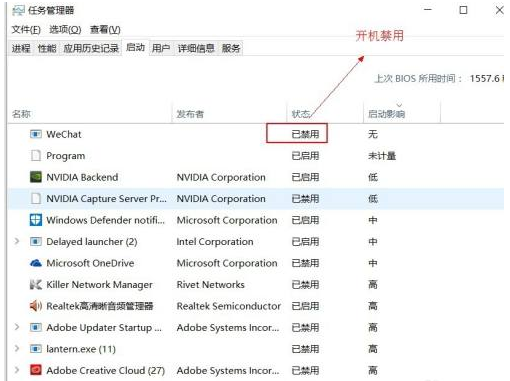Select the Realtek高清晰音频管理器 entry
Screen dimensions: 510x381
[100, 306]
